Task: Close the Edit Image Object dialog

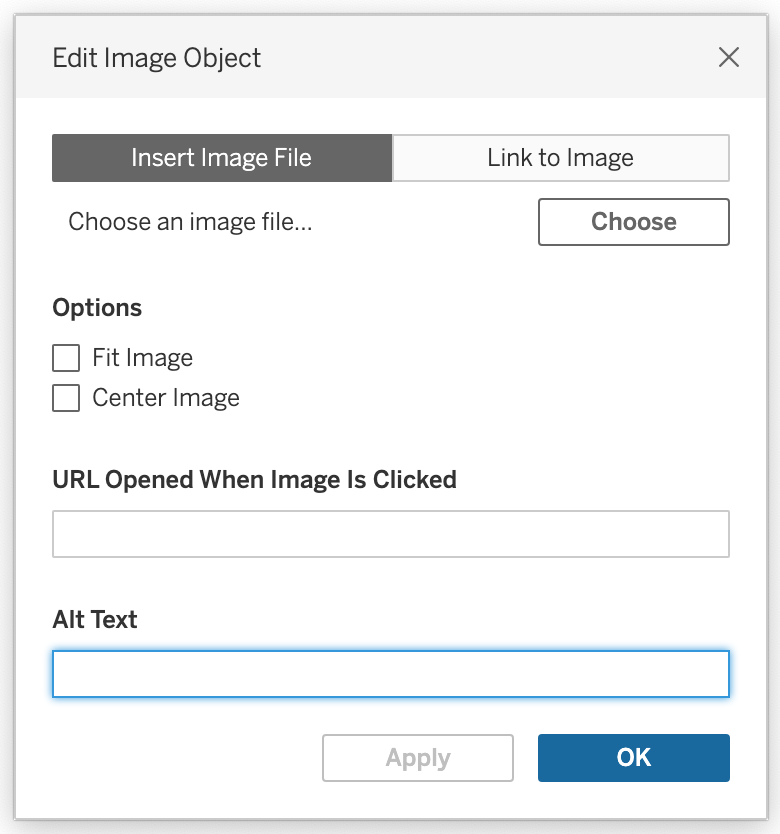Action: [729, 58]
